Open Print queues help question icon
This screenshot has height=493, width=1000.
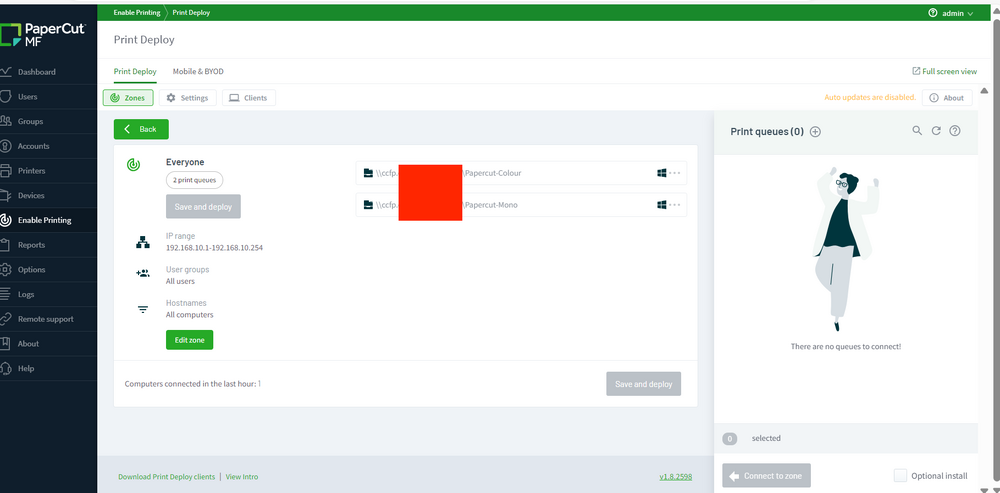click(955, 131)
